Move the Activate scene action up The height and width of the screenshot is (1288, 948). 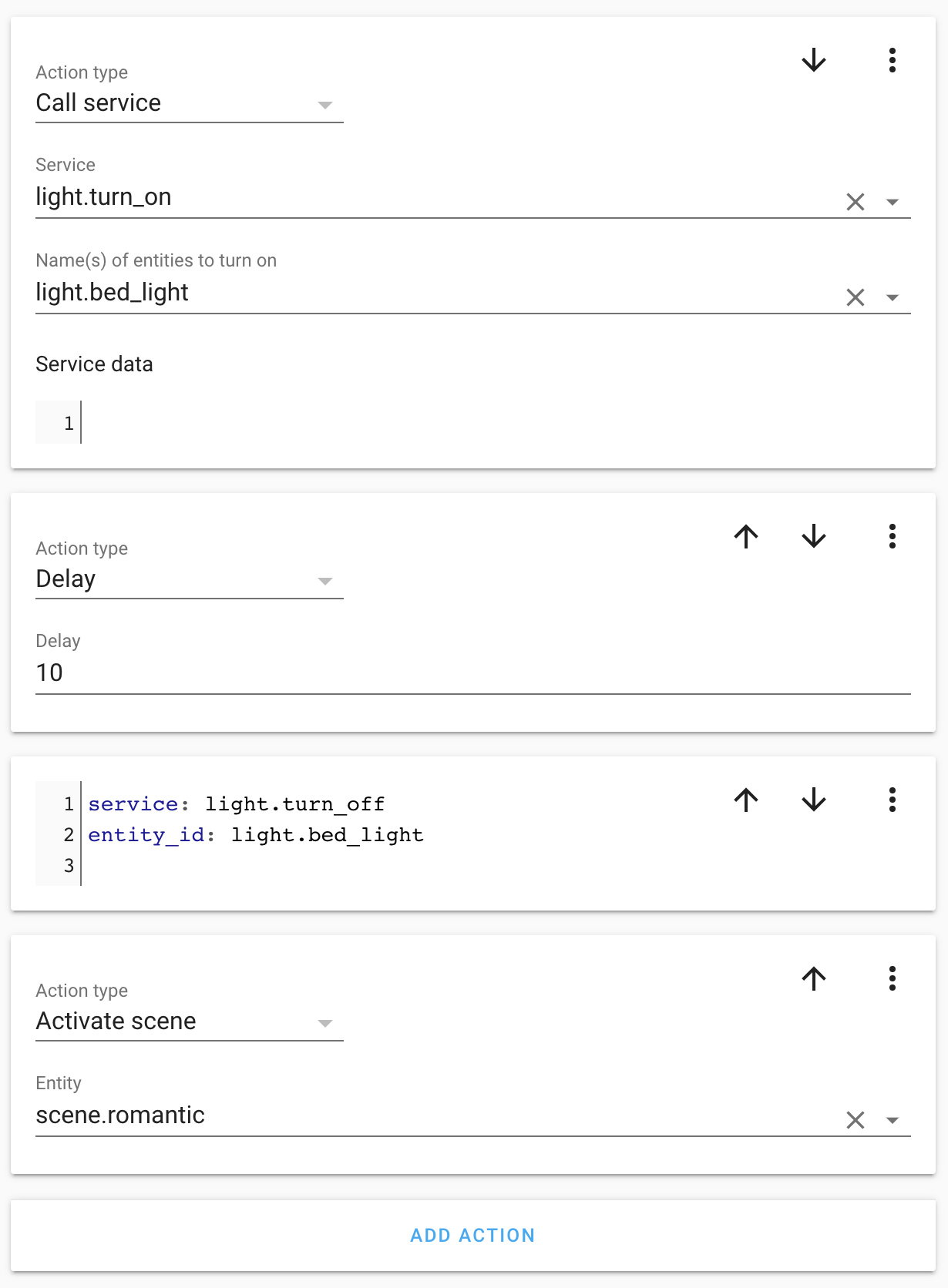tap(813, 978)
